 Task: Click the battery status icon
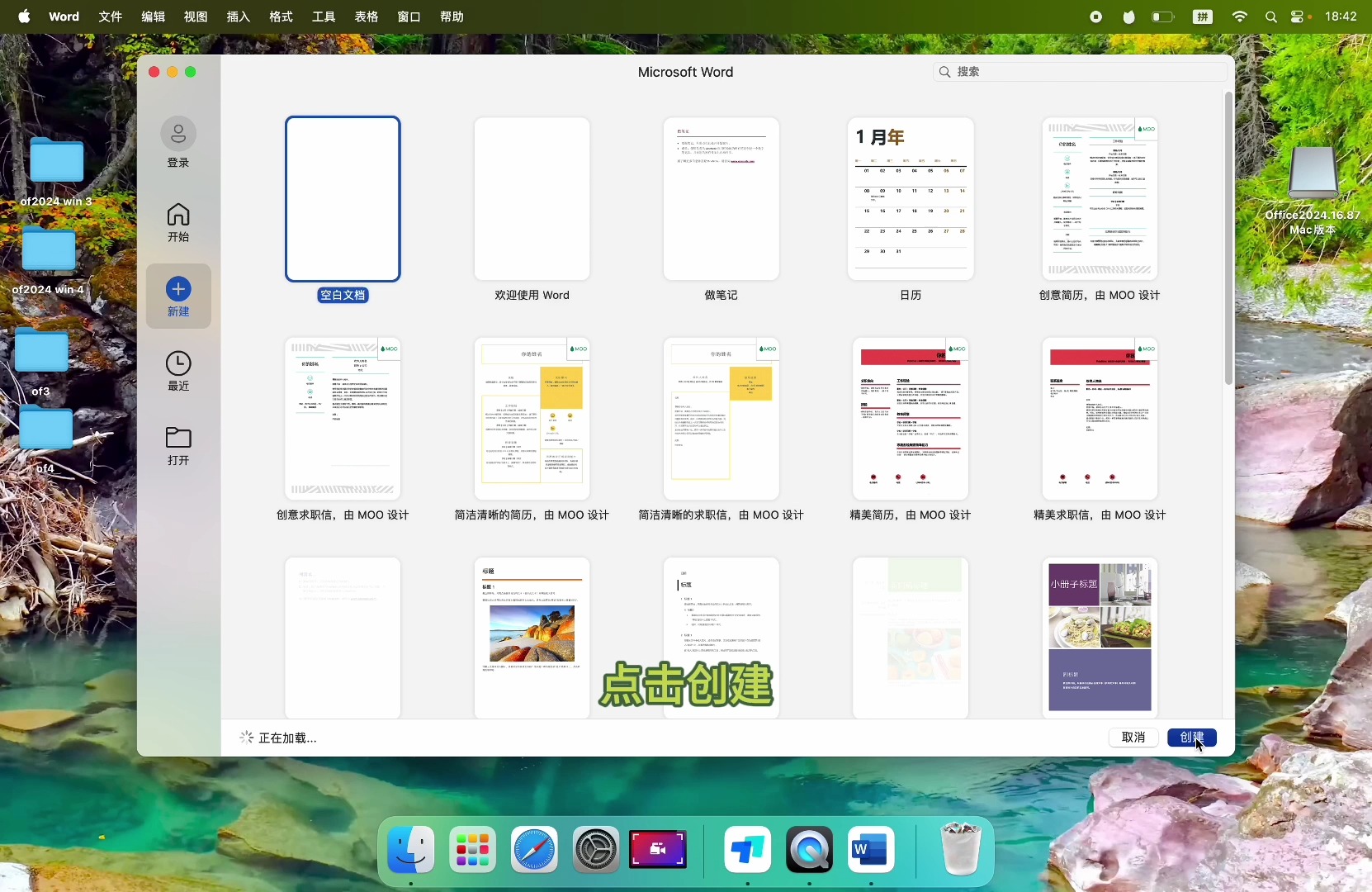coord(1163,17)
